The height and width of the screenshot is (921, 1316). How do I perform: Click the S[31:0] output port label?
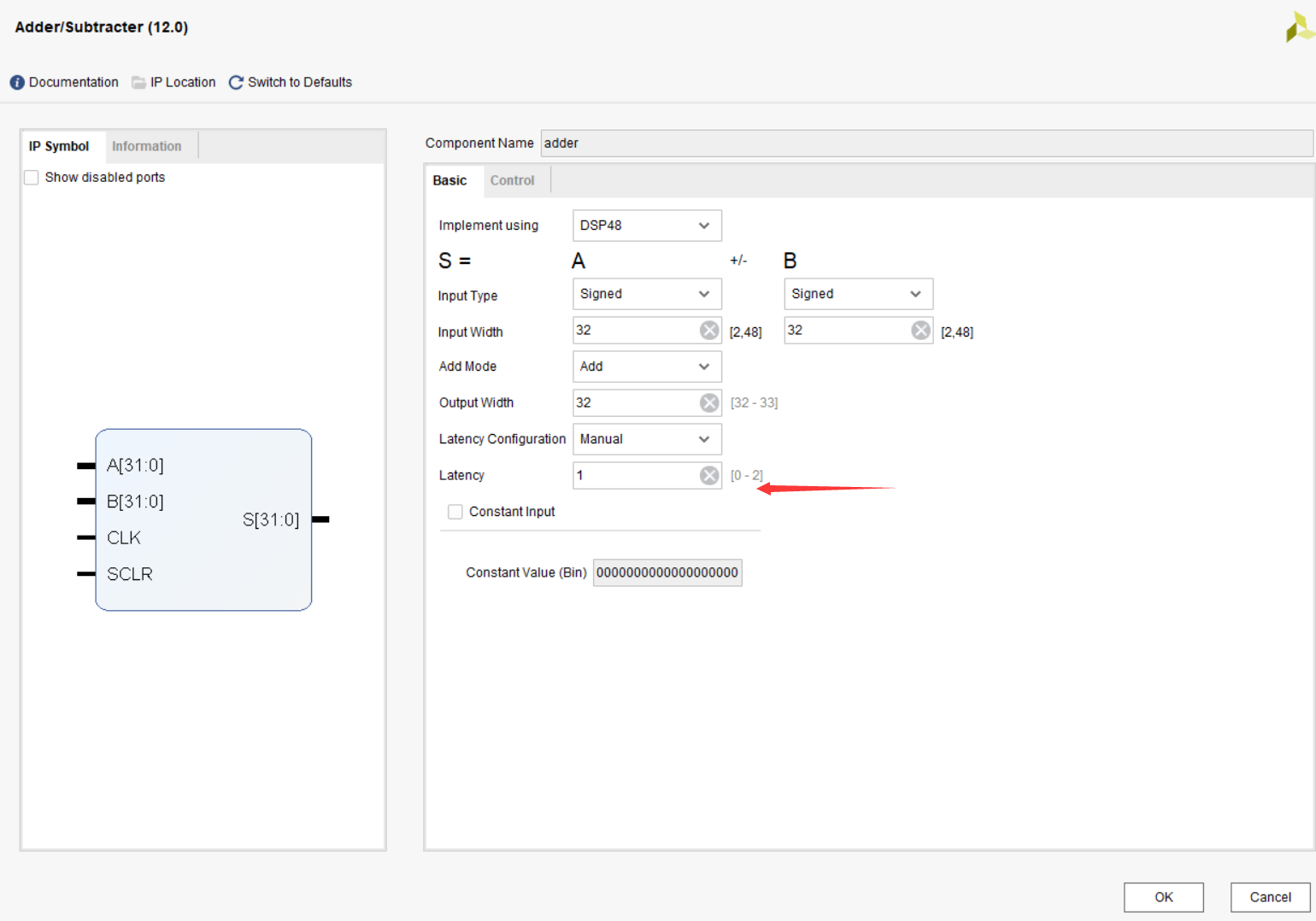tap(271, 519)
